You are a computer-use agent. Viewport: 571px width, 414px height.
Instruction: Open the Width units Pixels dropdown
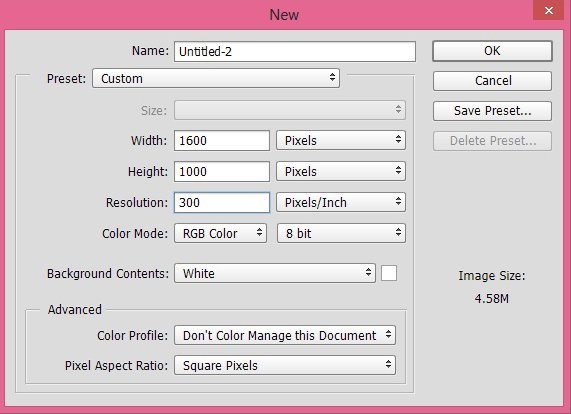tap(341, 140)
